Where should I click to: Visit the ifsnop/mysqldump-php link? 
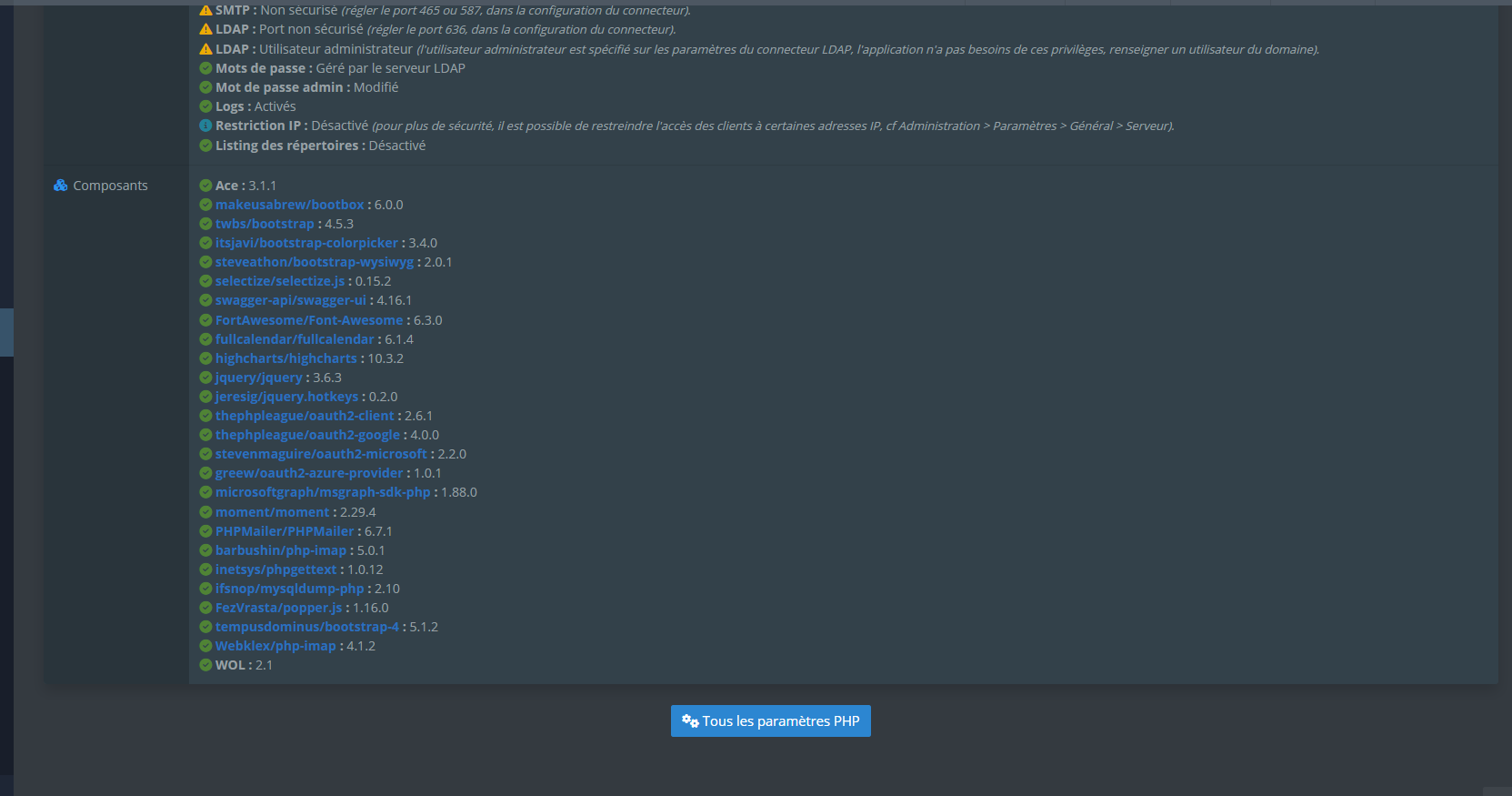tap(289, 589)
